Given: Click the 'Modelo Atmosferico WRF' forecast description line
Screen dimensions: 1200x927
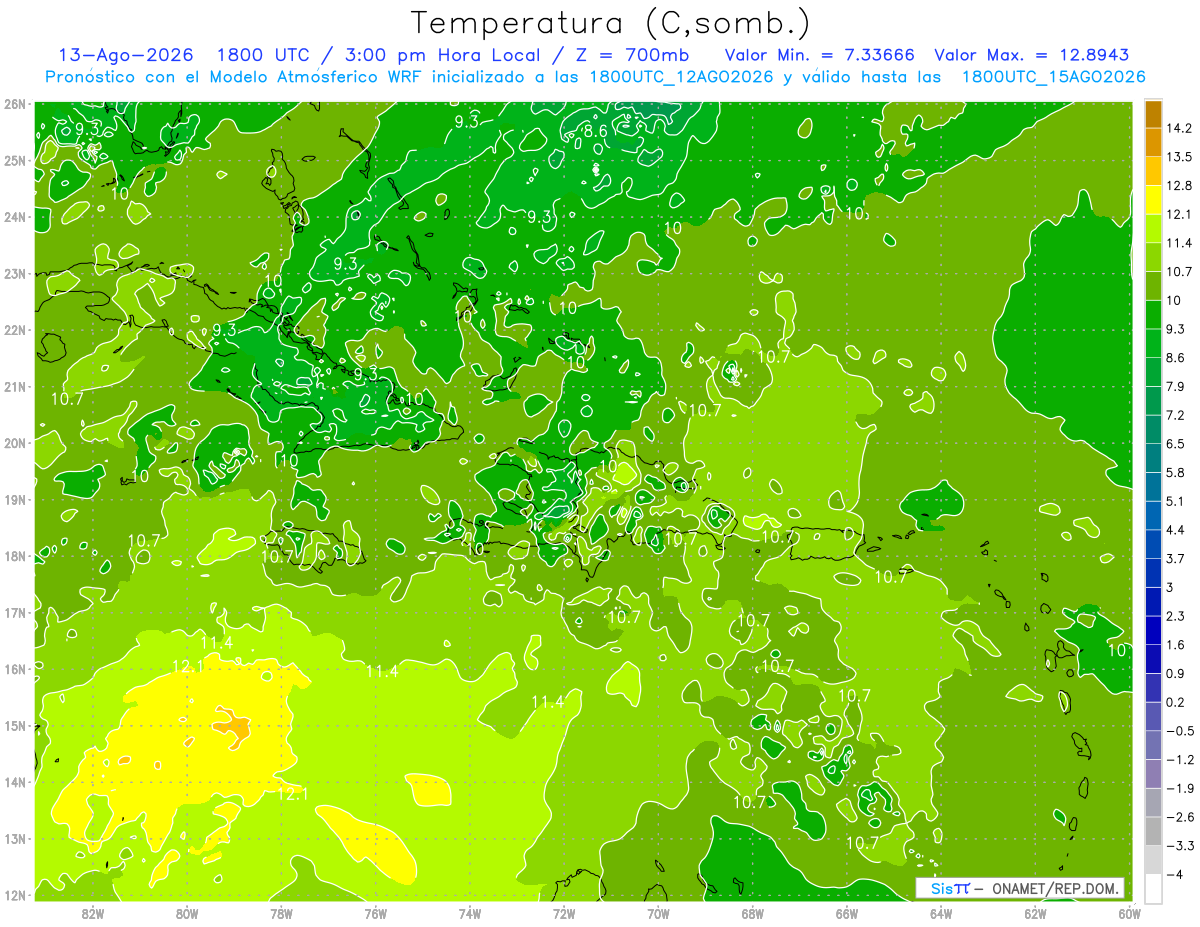Looking at the screenshot, I should click(x=596, y=77).
